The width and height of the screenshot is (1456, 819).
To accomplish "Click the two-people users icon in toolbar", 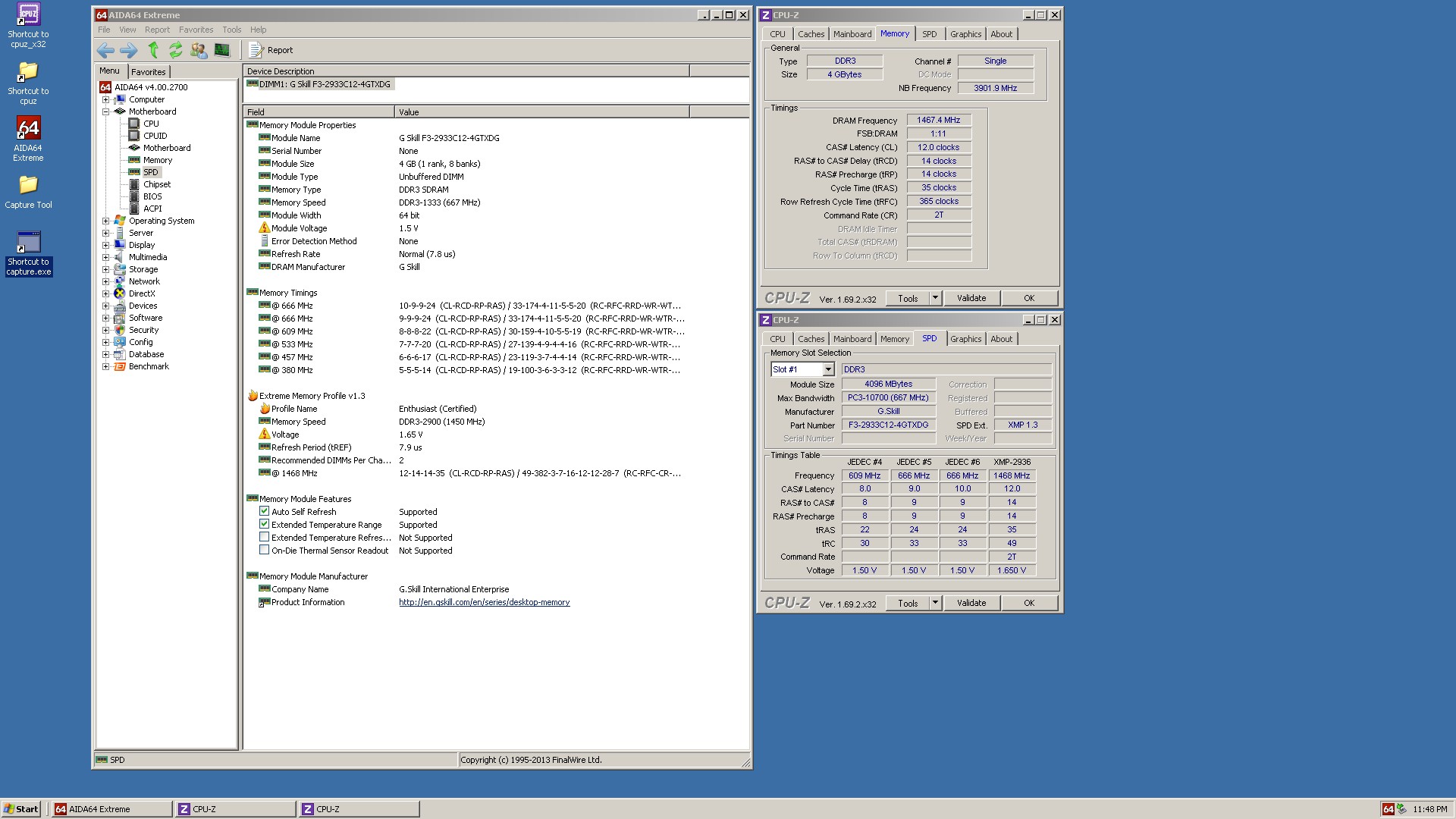I will tap(199, 50).
